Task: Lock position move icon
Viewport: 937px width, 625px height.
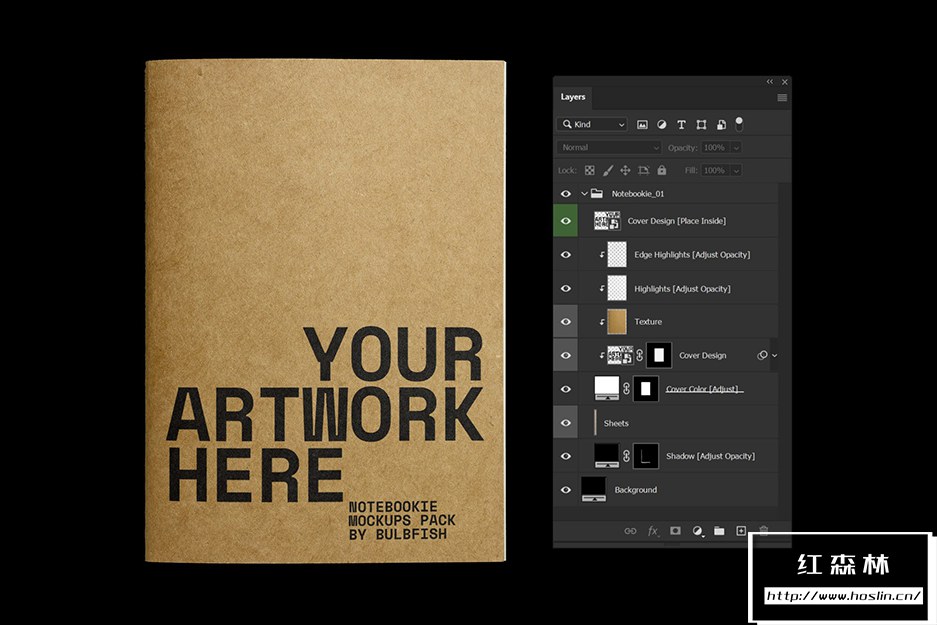Action: 625,170
